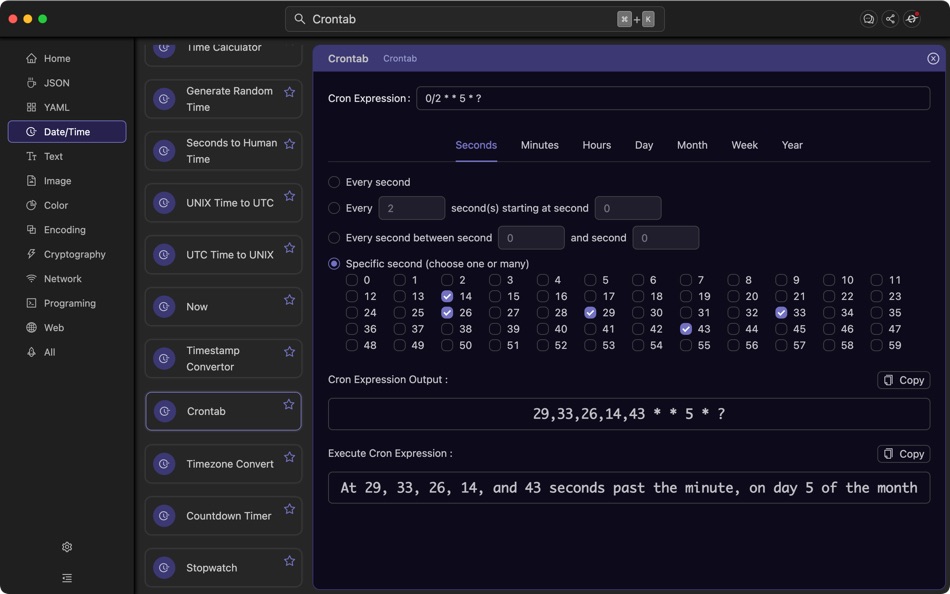This screenshot has width=950, height=594.
Task: Uncheck second 43
Action: point(686,329)
